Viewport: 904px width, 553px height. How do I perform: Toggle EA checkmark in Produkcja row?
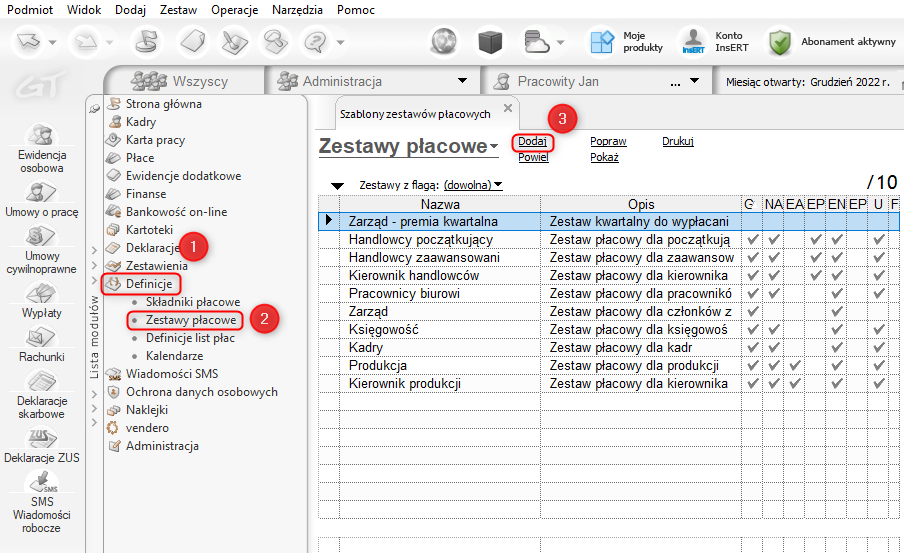795,366
